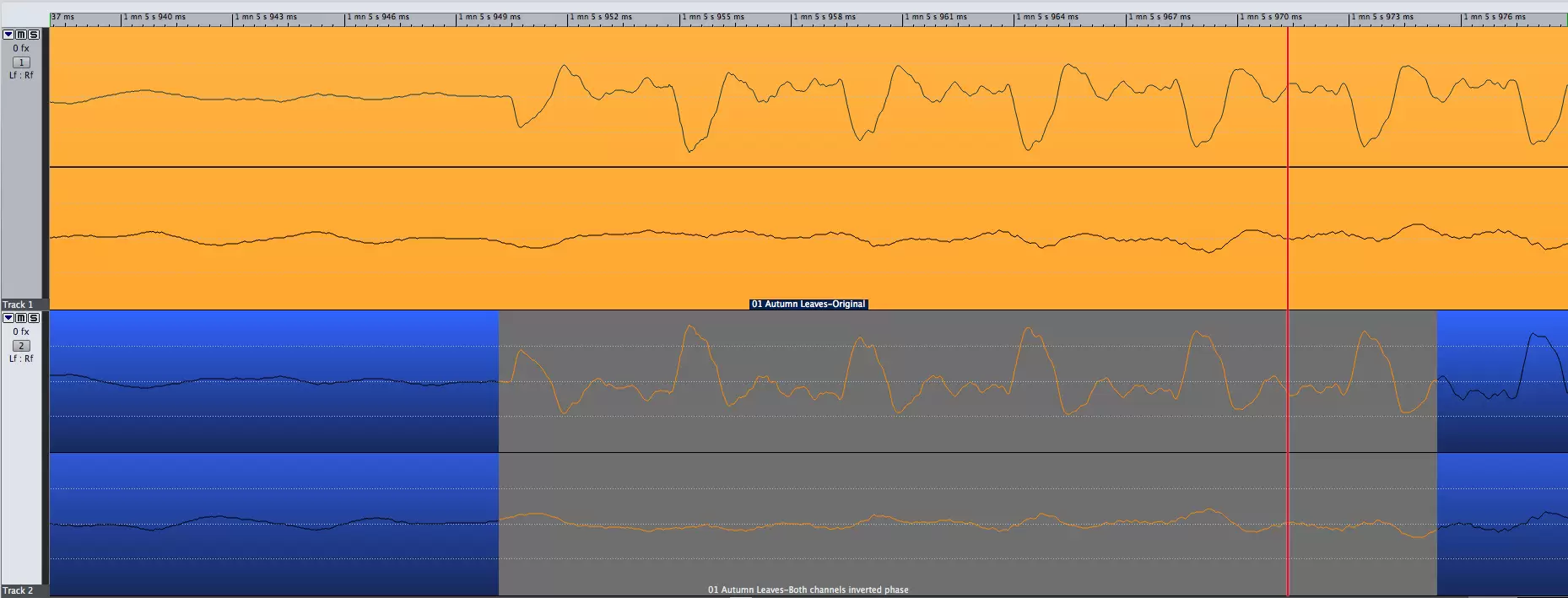Open Track 1 dropdown arrow menu

pyautogui.click(x=8, y=35)
